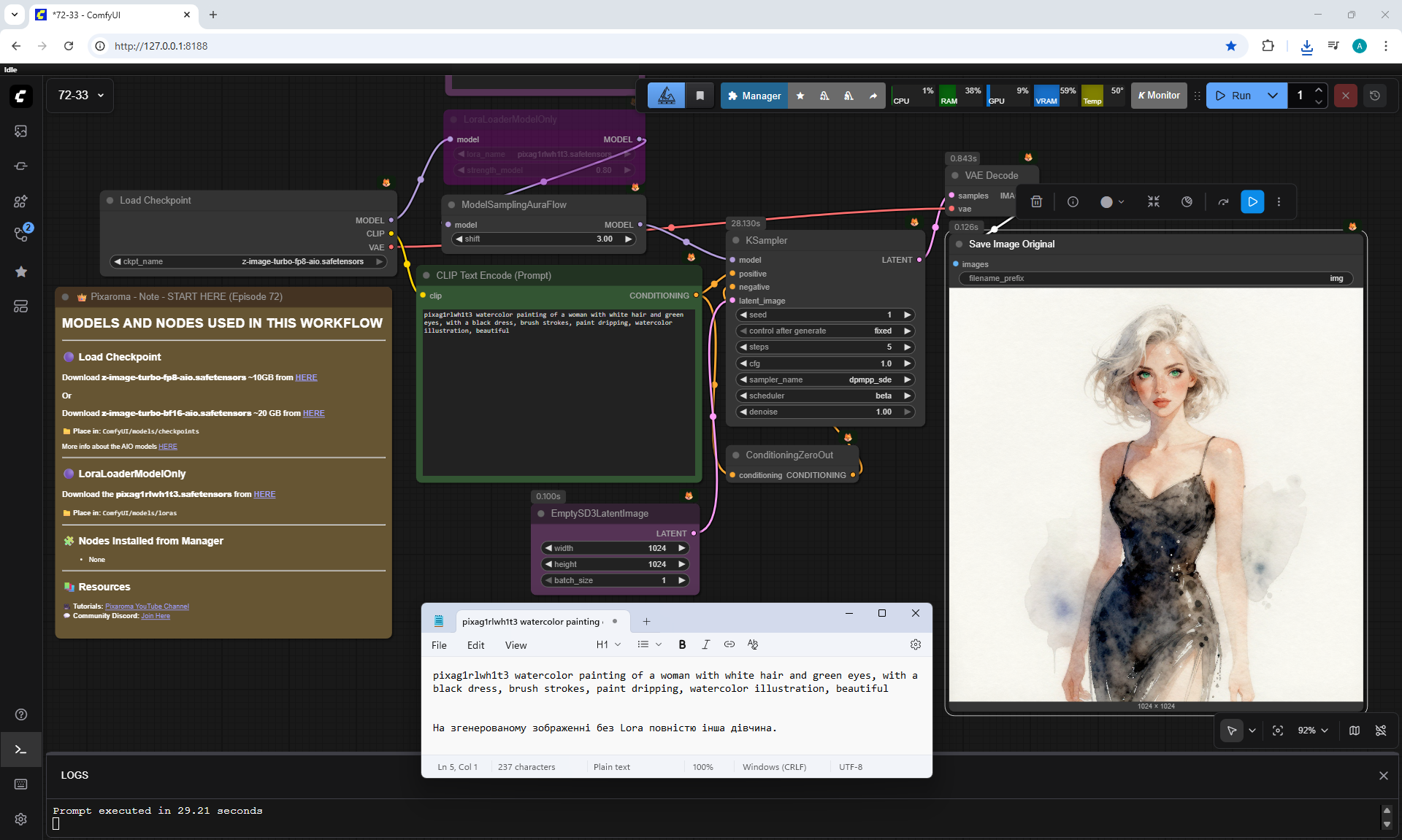Open the View menu in Notepad
Screen dimensions: 1402x840
click(516, 645)
